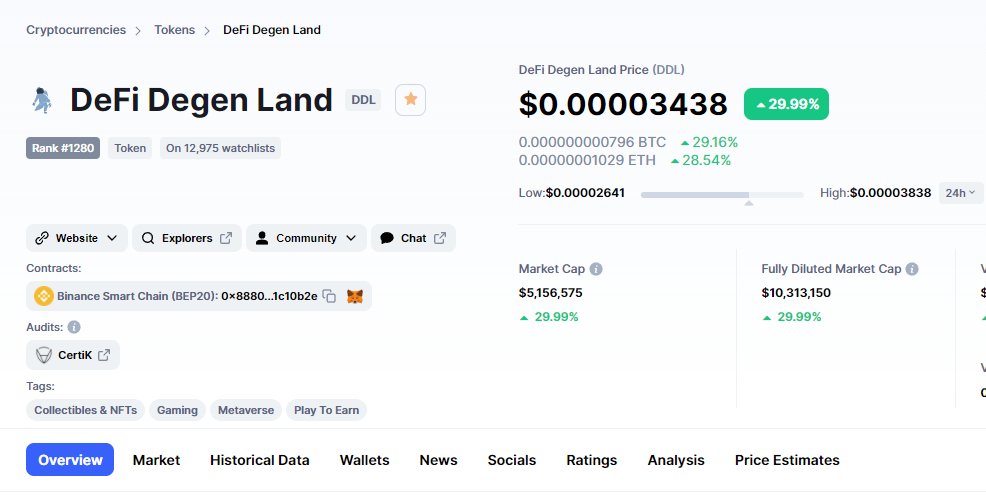Click the Collectibles & NFTs tag
This screenshot has height=504, width=986.
pyautogui.click(x=86, y=410)
